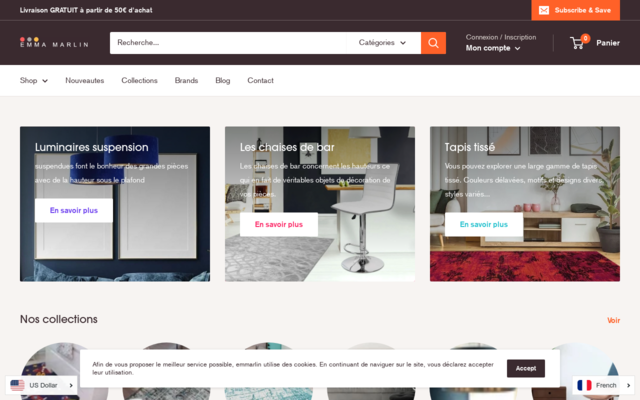Click En savoir plus for Les chaises de bar

click(279, 224)
